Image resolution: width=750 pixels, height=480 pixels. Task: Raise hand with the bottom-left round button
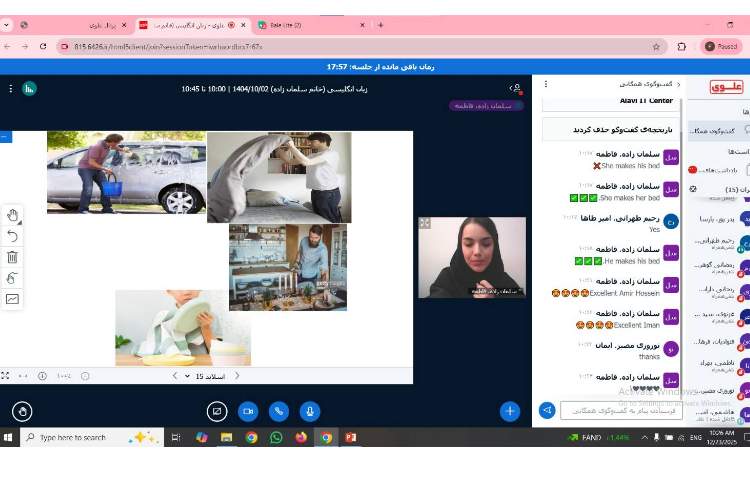(x=22, y=412)
